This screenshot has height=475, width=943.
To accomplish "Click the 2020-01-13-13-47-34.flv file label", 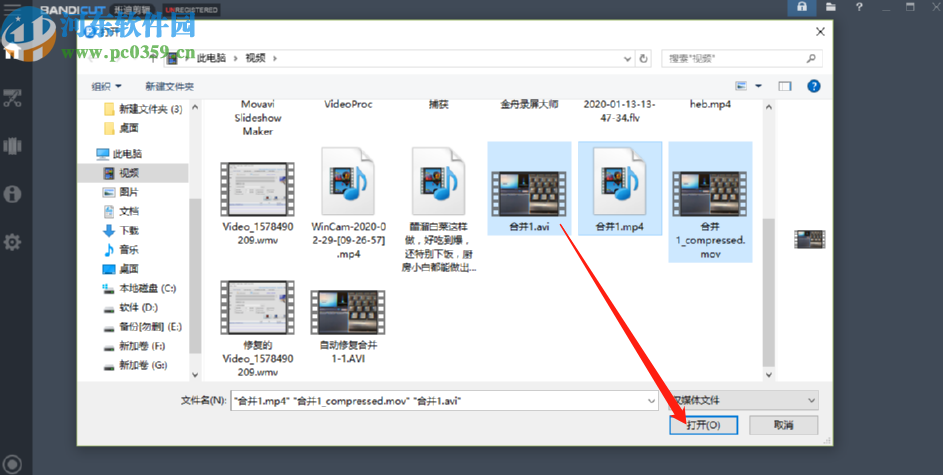I will point(619,111).
